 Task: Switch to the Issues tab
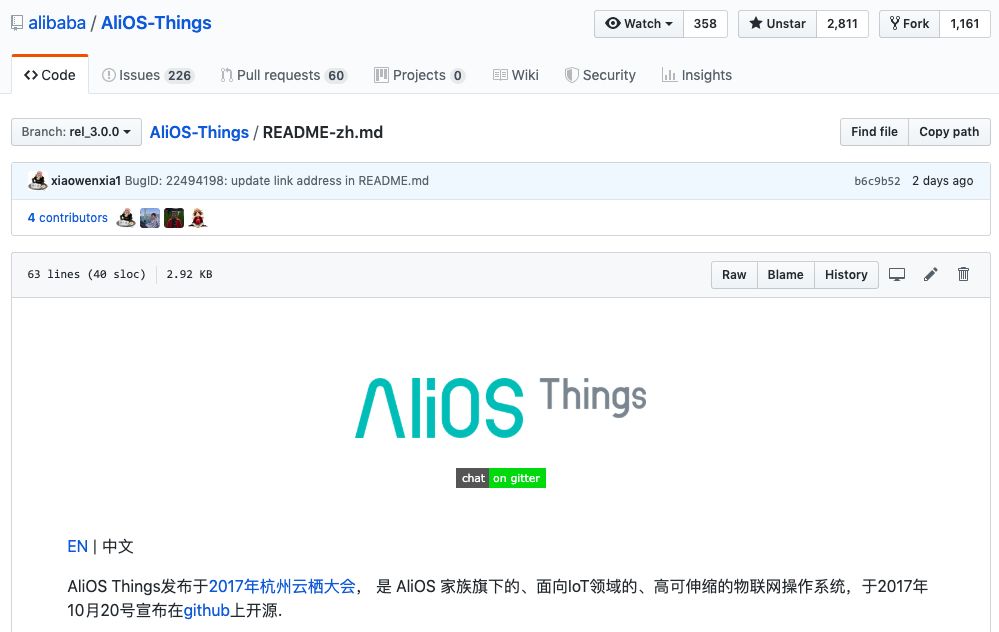coord(147,75)
